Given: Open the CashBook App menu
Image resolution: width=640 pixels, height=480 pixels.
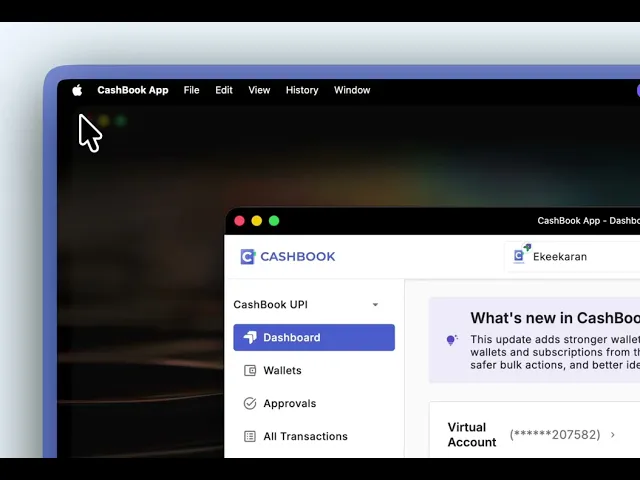Looking at the screenshot, I should point(133,90).
